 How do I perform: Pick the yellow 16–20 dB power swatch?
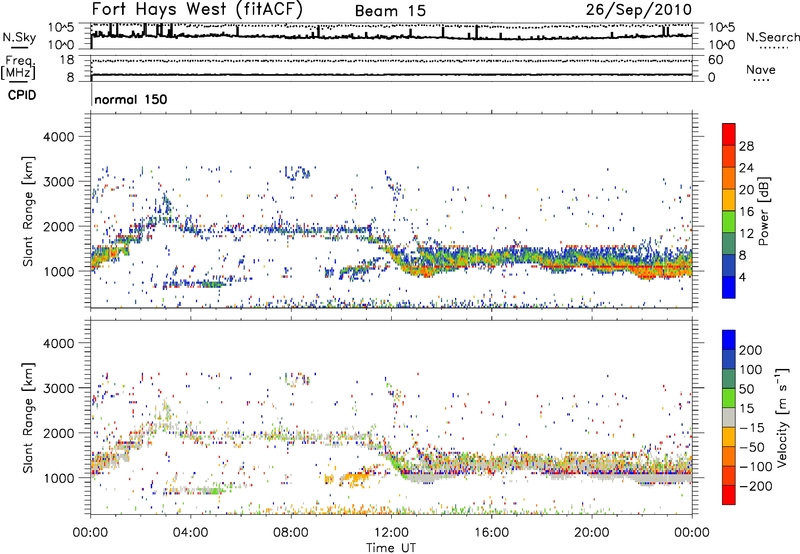pos(729,200)
